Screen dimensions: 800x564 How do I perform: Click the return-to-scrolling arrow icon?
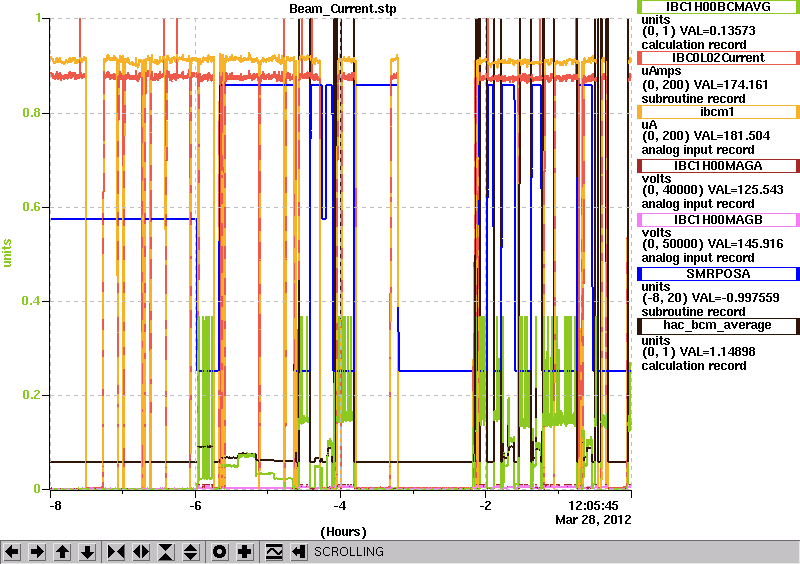[x=299, y=552]
